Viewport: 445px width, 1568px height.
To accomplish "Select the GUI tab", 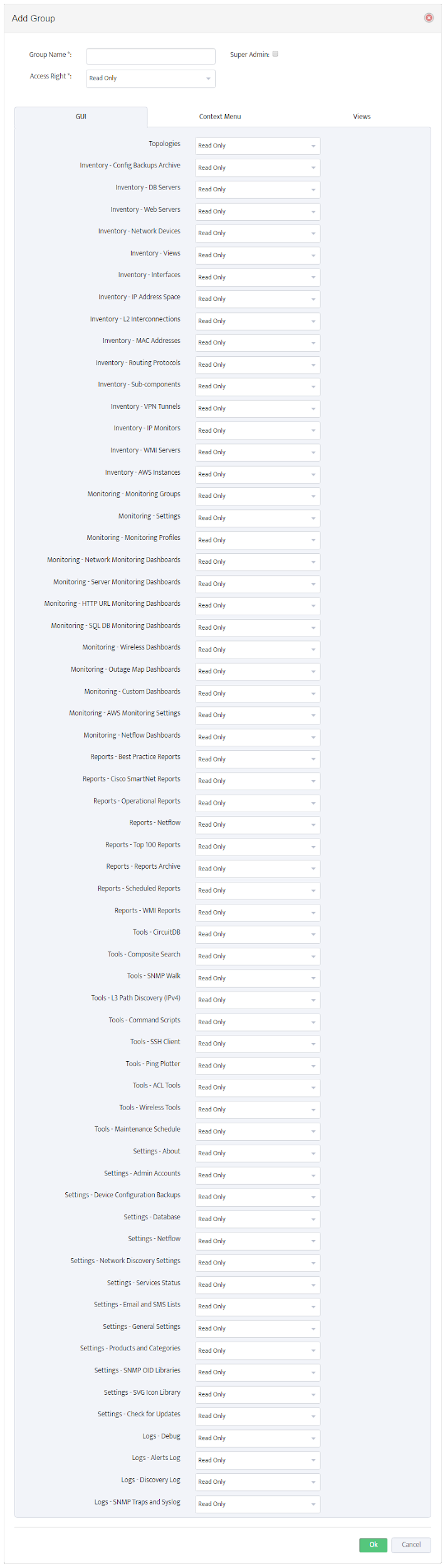I will click(81, 117).
